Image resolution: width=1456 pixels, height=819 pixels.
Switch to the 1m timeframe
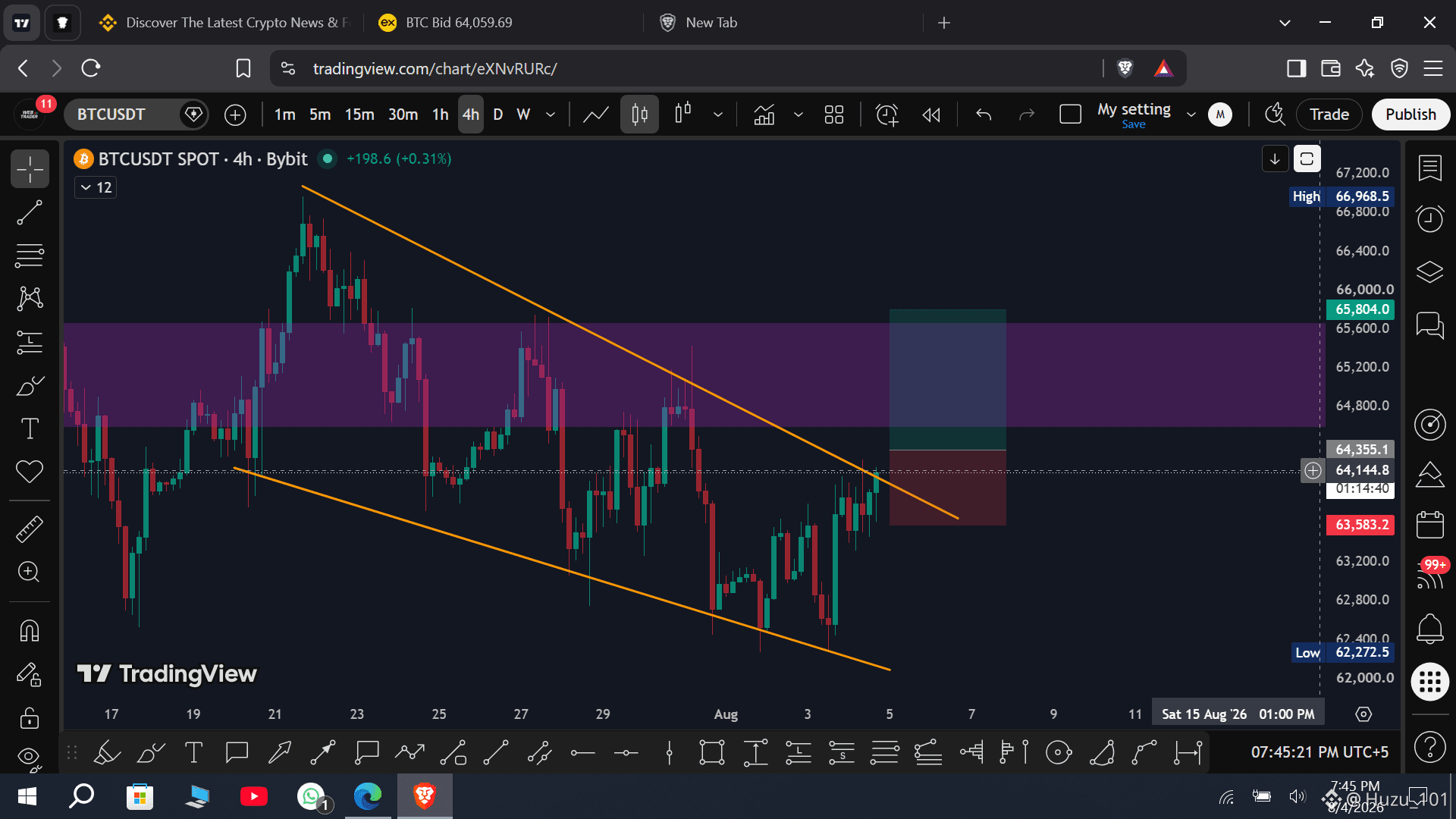(284, 115)
